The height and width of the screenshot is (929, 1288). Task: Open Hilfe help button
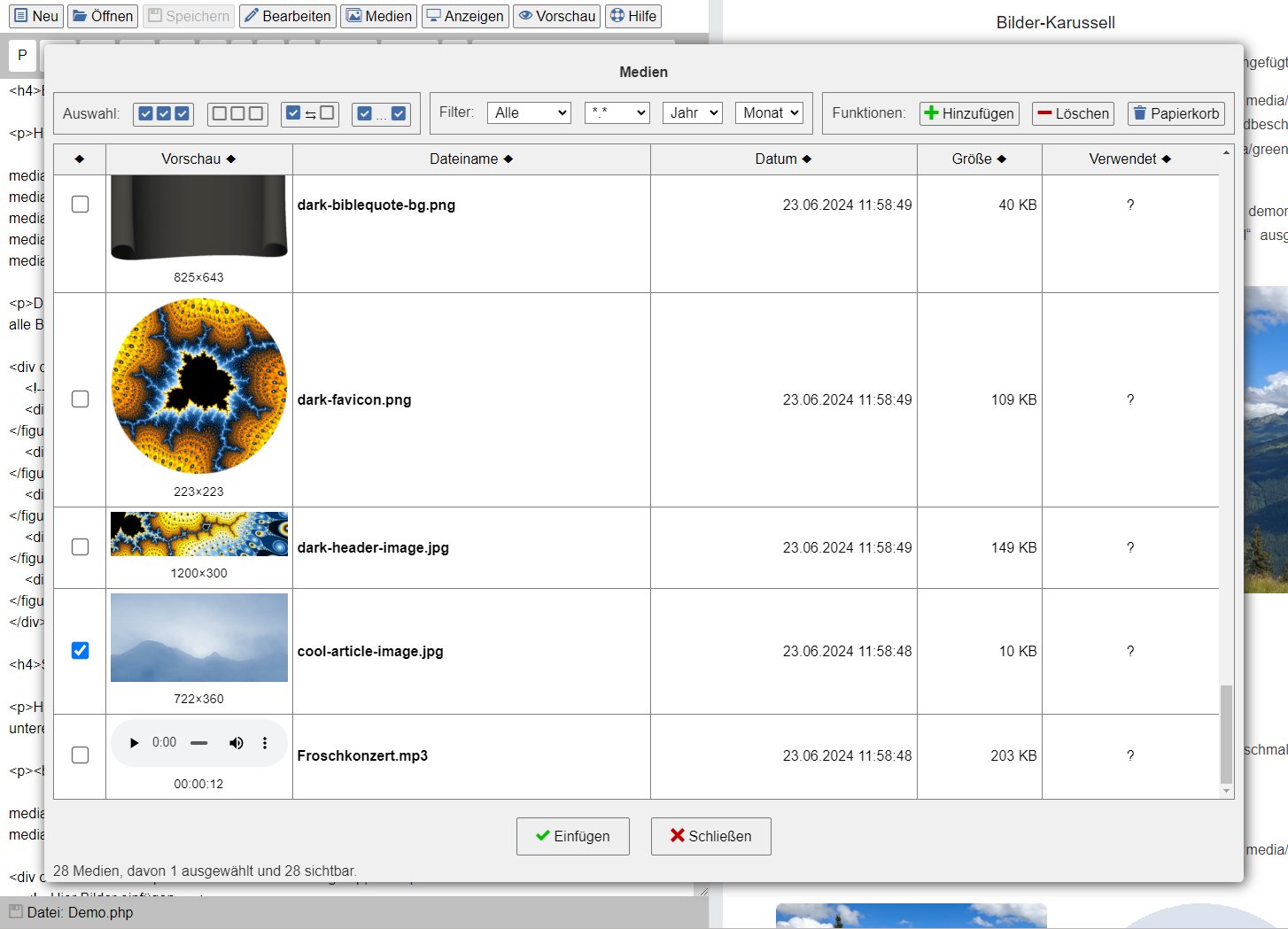click(x=633, y=16)
